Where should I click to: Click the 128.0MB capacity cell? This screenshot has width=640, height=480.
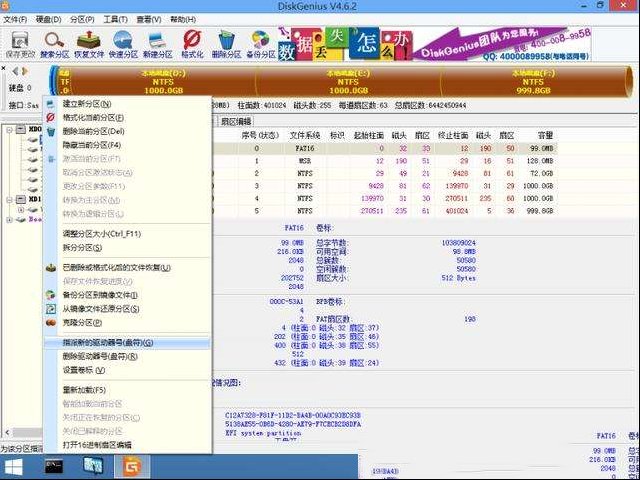pos(540,161)
